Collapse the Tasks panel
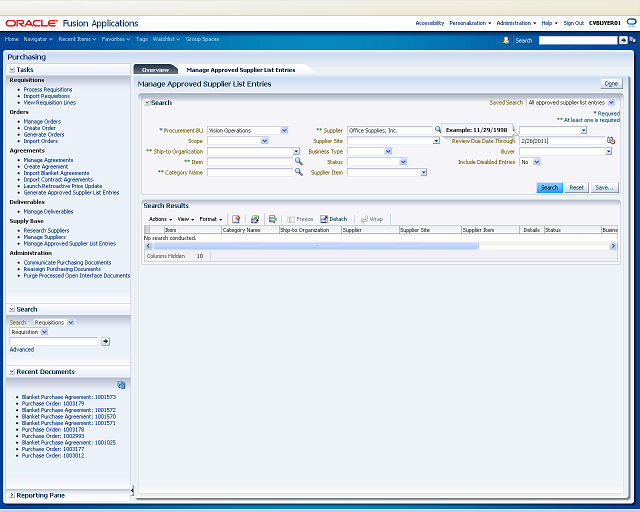The image size is (640, 512). (12, 70)
